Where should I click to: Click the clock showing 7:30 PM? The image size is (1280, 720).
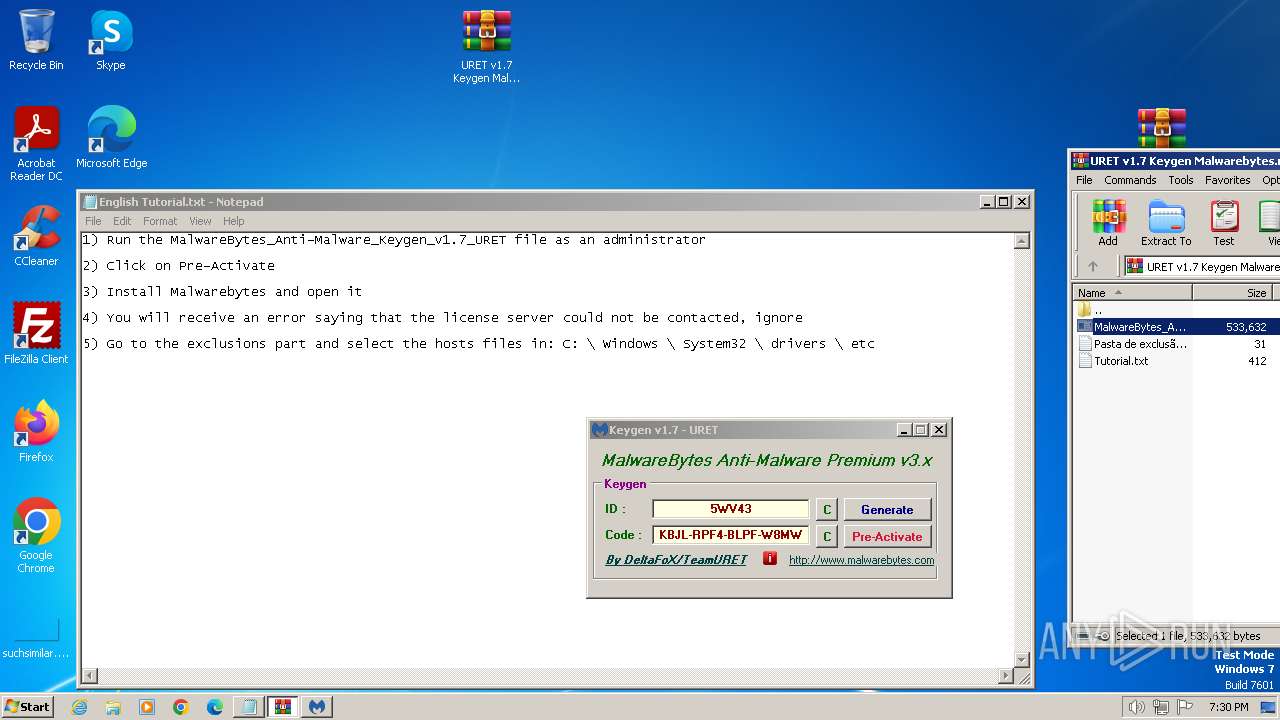pyautogui.click(x=1228, y=707)
